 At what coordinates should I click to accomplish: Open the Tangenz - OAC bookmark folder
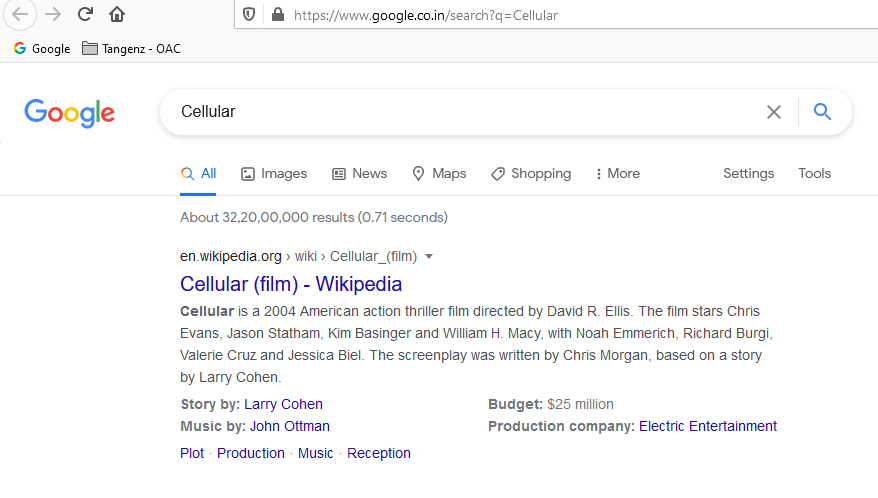tap(132, 49)
